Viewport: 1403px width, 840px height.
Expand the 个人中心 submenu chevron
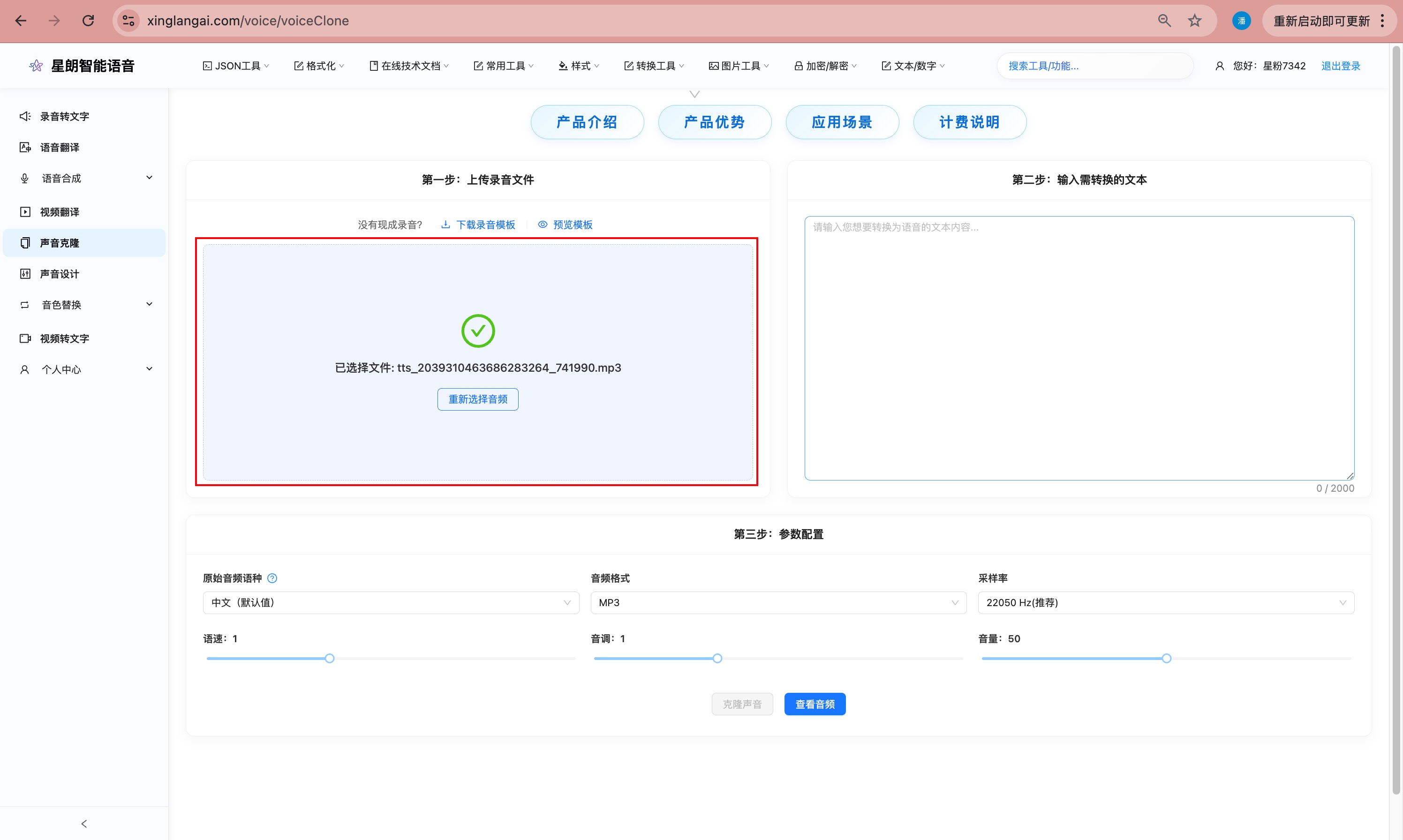tap(150, 369)
